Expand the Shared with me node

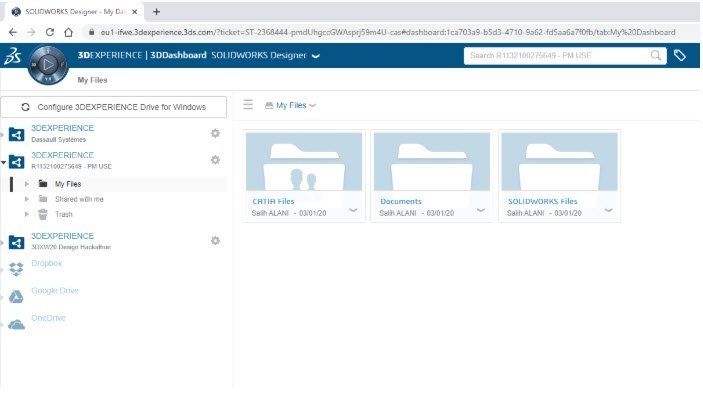pyautogui.click(x=26, y=199)
